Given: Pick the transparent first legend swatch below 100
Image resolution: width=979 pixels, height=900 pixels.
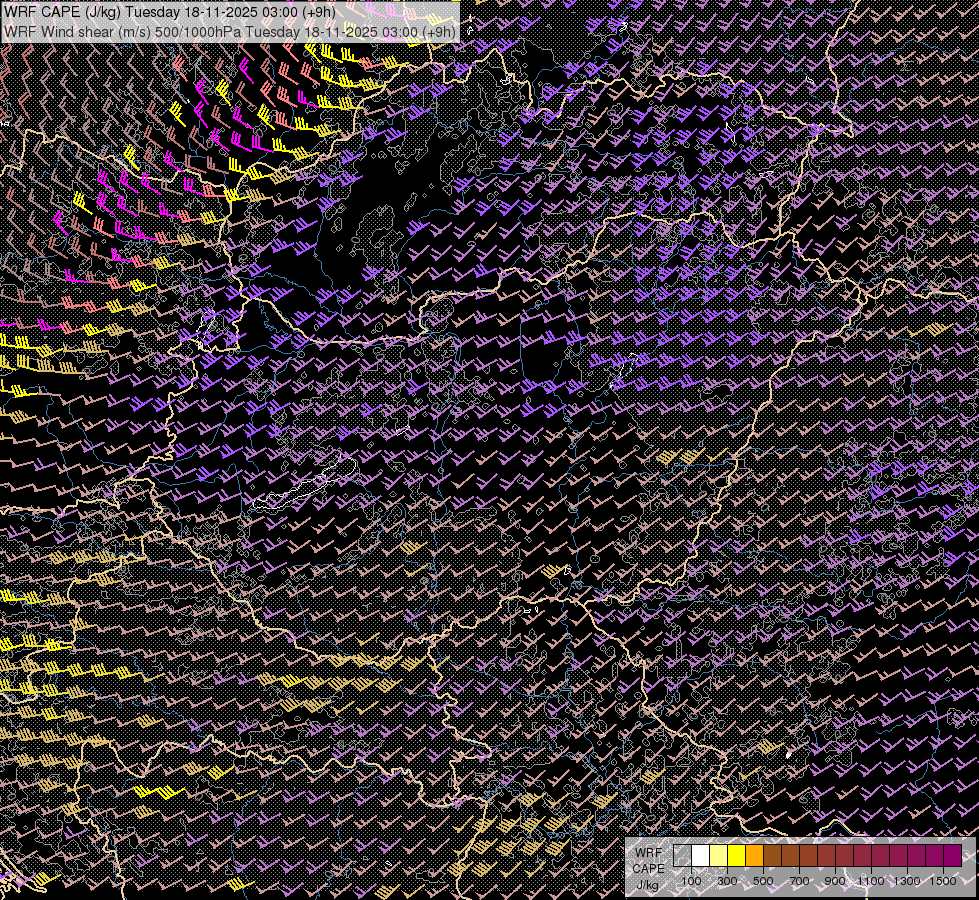Looking at the screenshot, I should pyautogui.click(x=682, y=855).
